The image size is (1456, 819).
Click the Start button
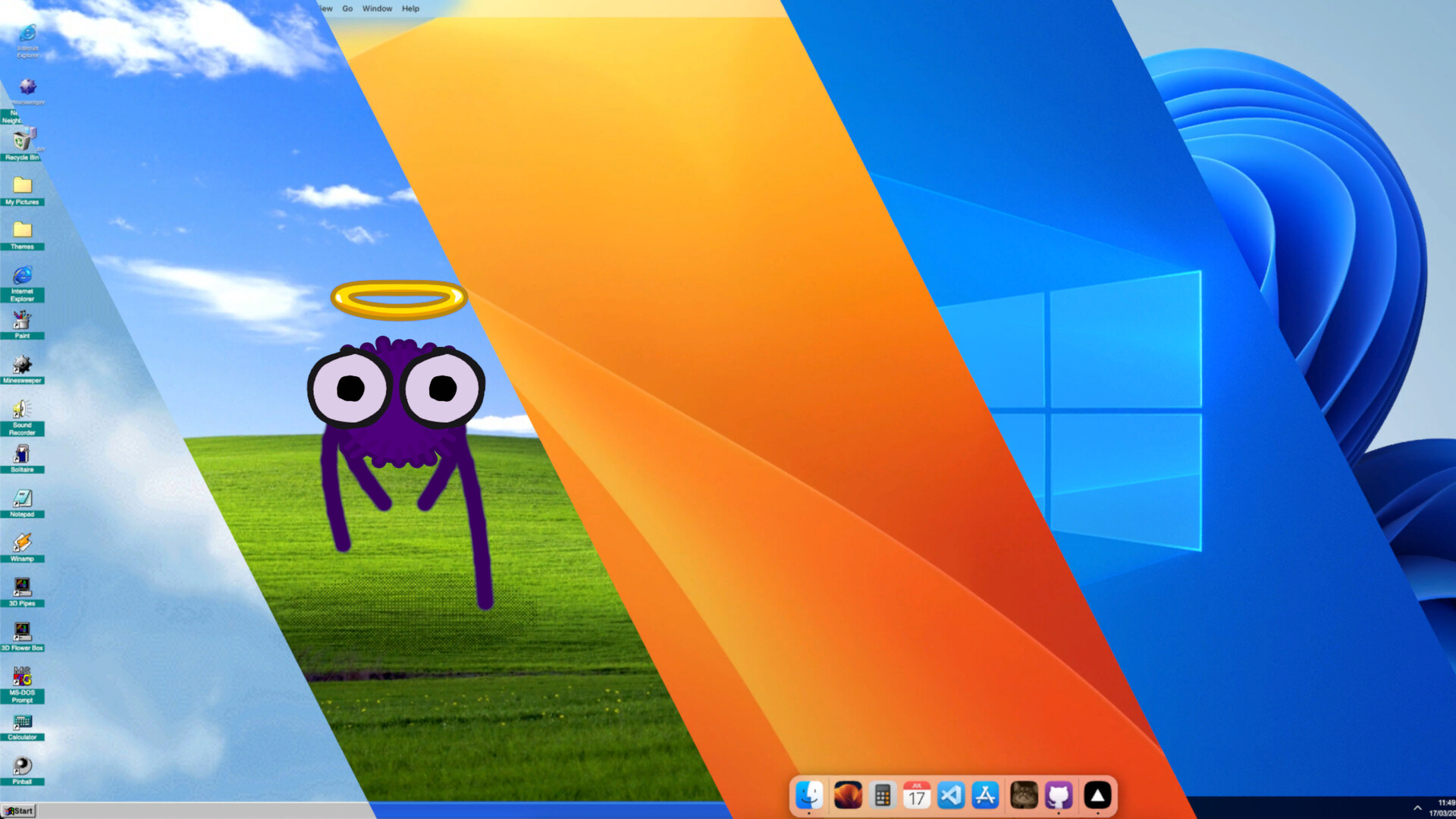pos(19,811)
